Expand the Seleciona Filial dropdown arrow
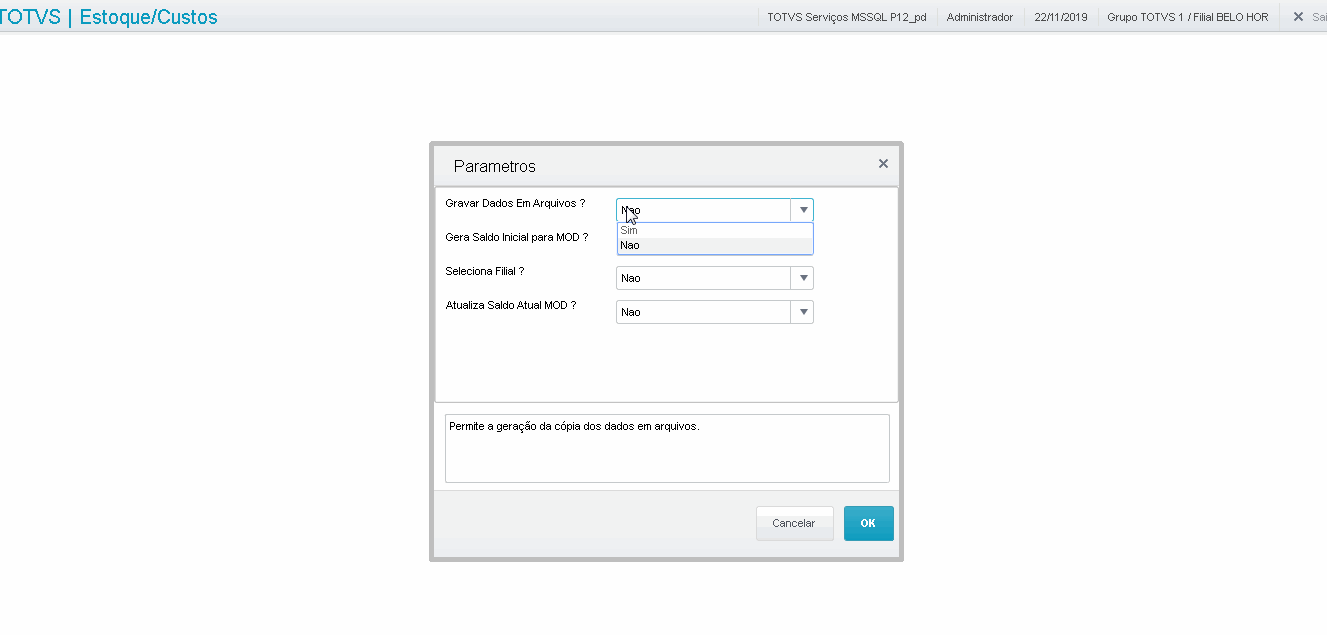The image size is (1327, 635). click(802, 278)
